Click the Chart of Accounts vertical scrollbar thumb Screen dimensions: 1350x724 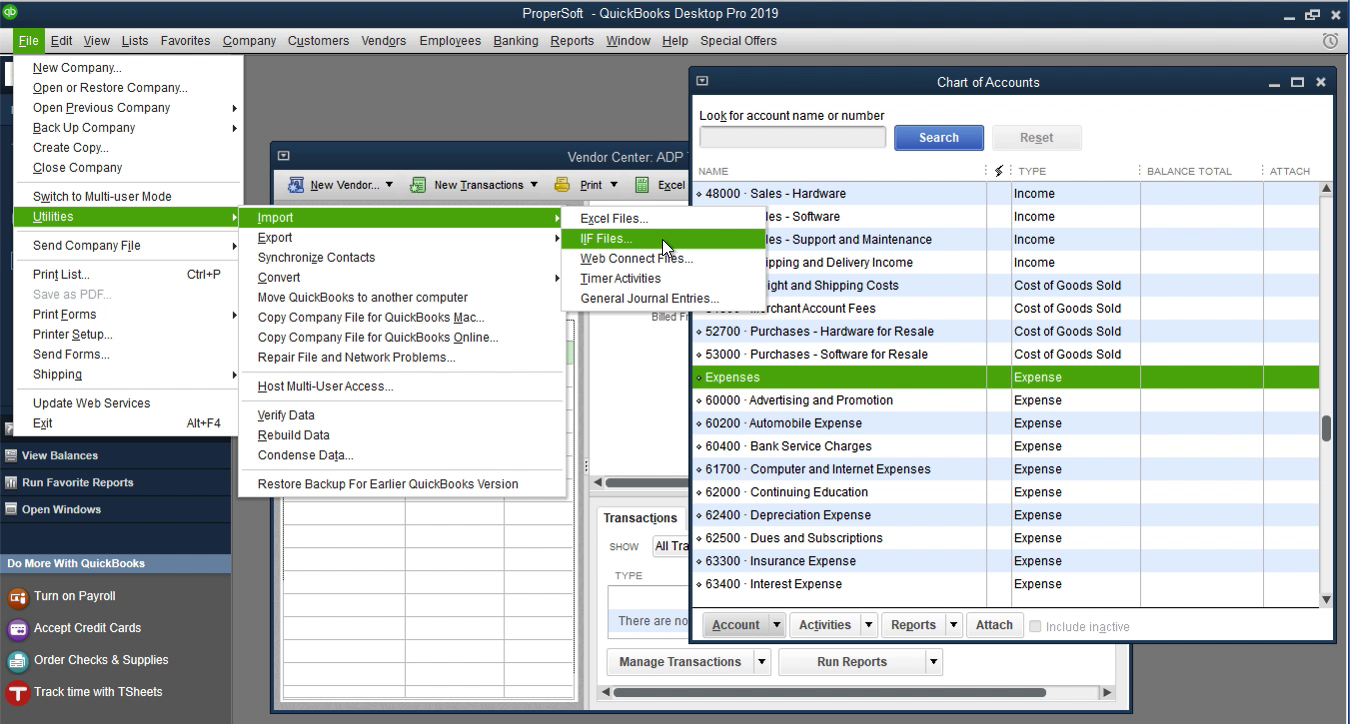coord(1326,429)
